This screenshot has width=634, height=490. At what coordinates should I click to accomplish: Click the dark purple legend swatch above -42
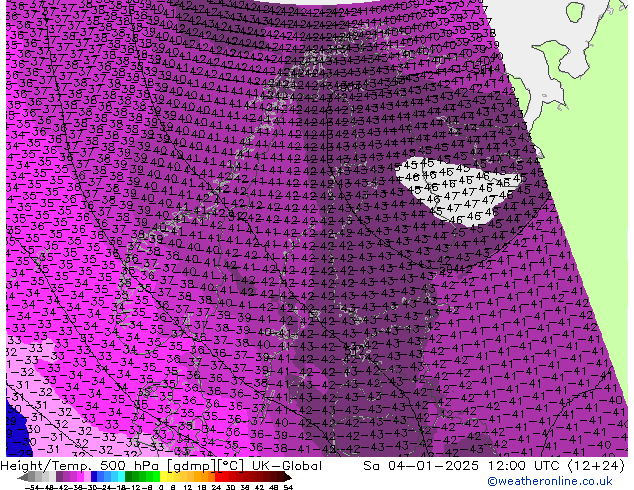click(x=59, y=477)
